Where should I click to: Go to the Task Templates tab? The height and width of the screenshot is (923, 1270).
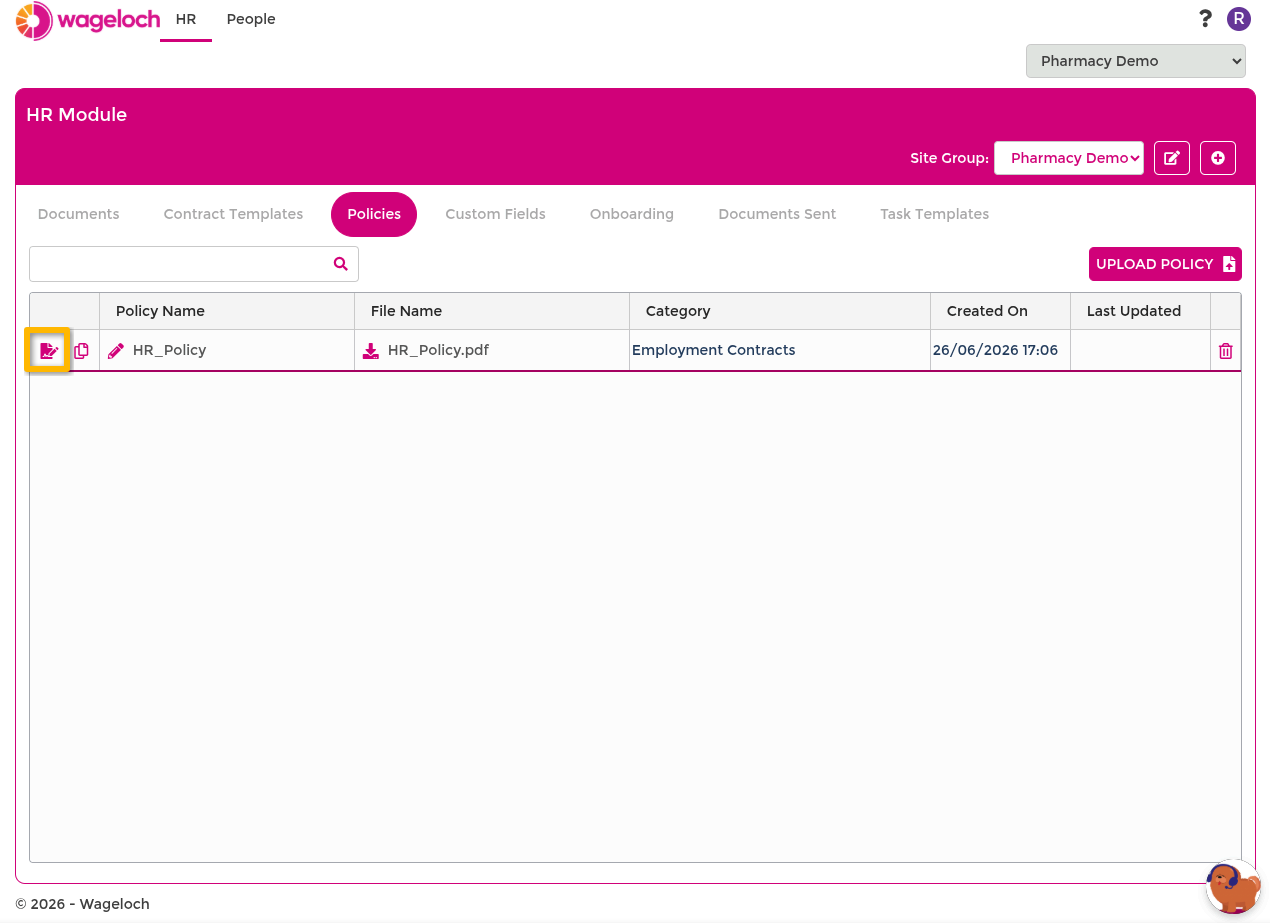[934, 214]
